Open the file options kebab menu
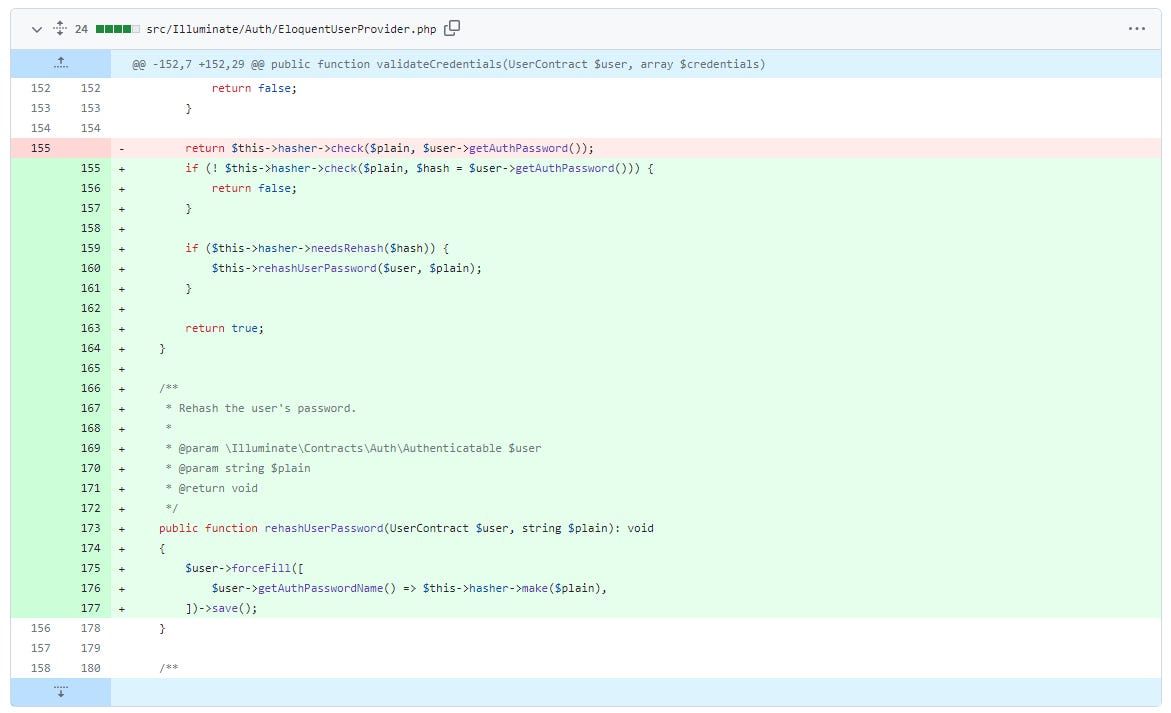Screen dimensions: 1171x713 [1136, 29]
